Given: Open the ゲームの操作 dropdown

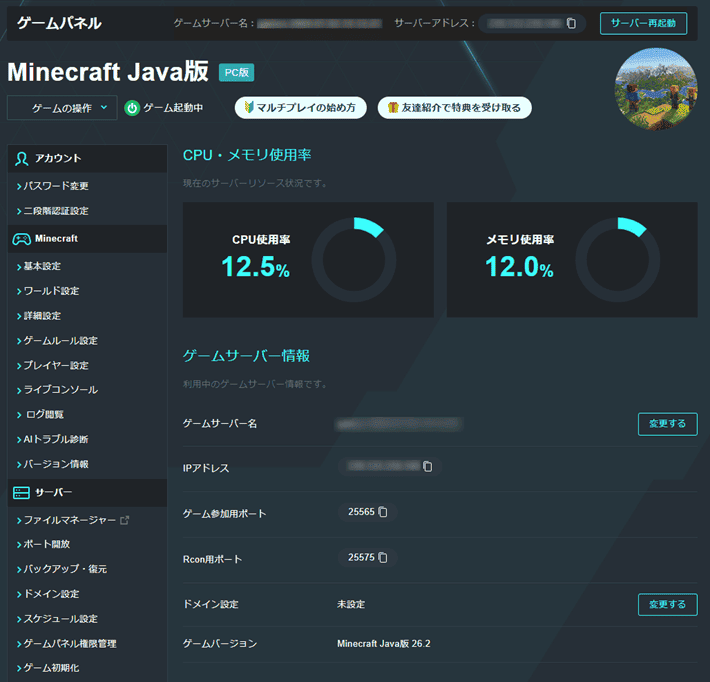Looking at the screenshot, I should [62, 108].
